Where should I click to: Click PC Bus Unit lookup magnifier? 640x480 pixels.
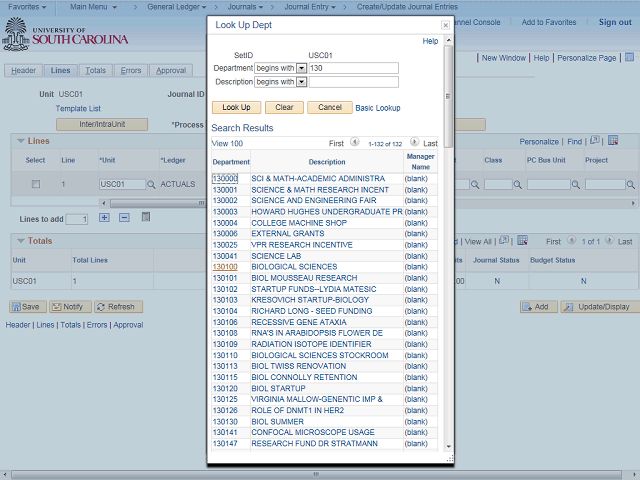pyautogui.click(x=576, y=184)
